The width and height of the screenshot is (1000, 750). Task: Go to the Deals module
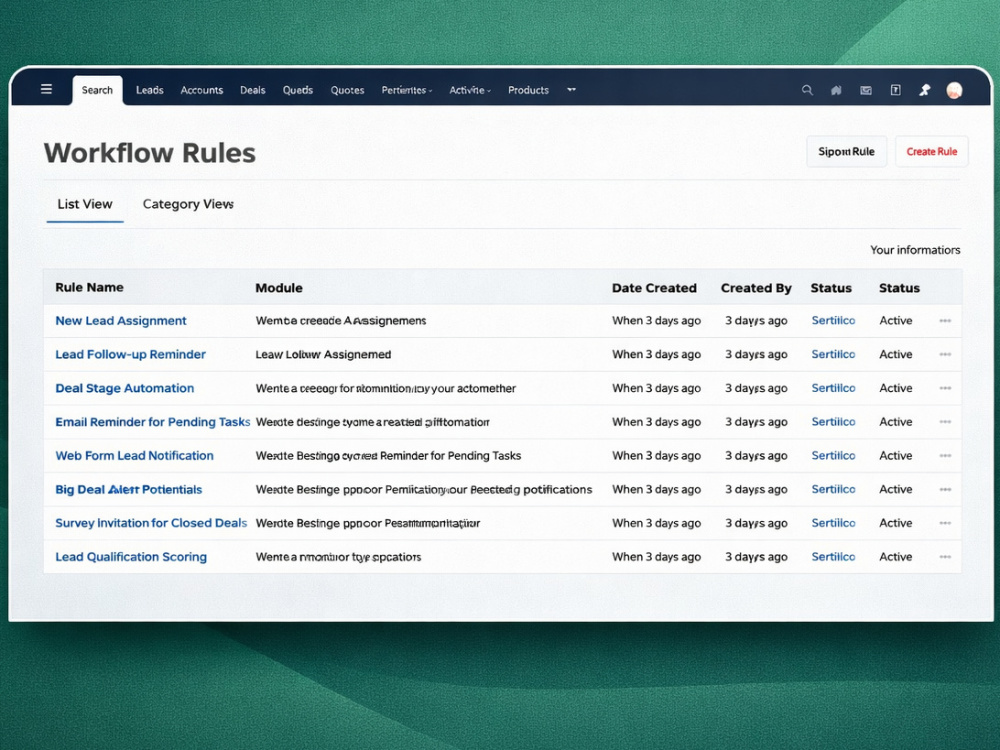click(253, 90)
